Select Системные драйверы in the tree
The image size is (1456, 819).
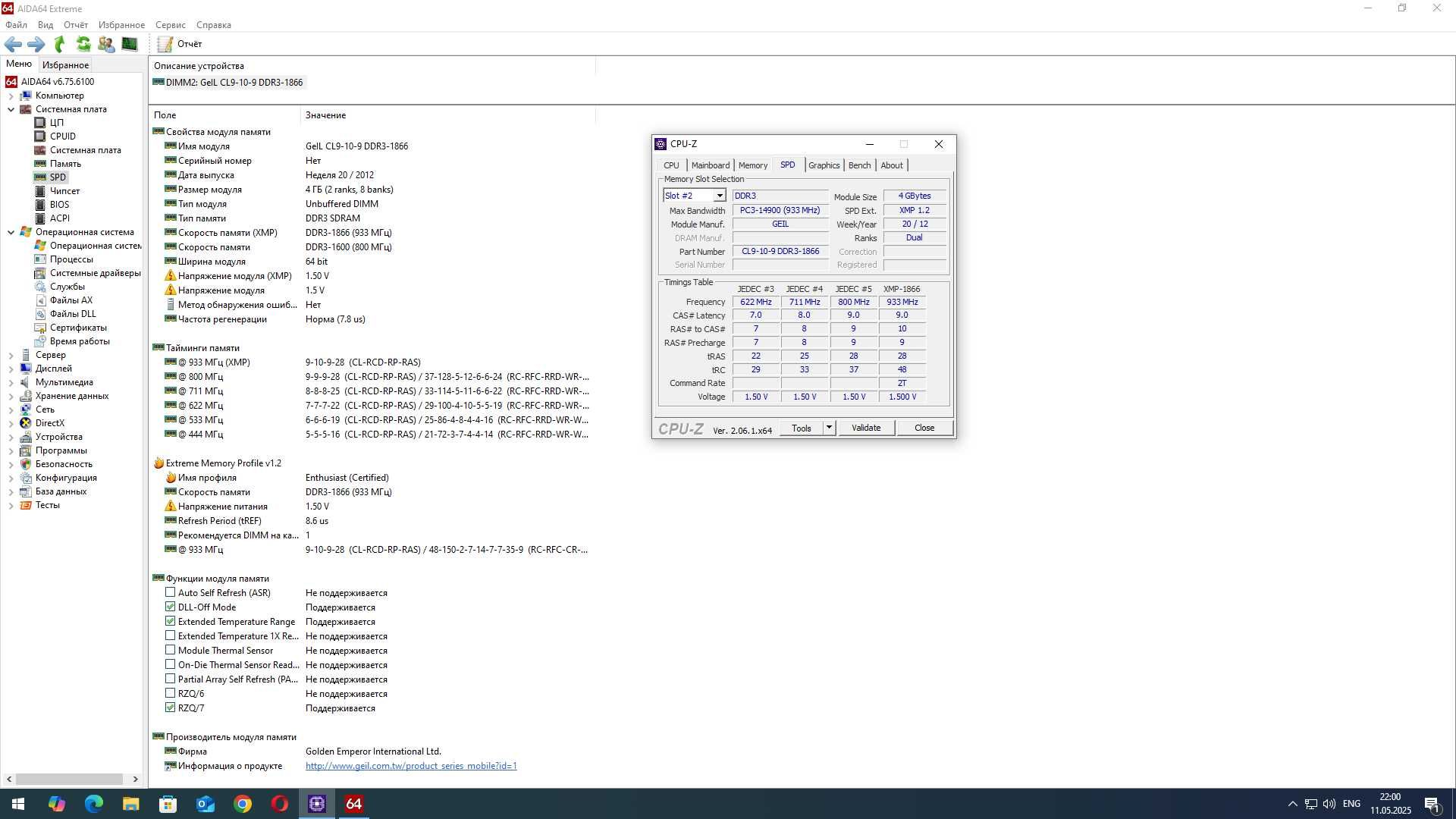click(x=95, y=273)
